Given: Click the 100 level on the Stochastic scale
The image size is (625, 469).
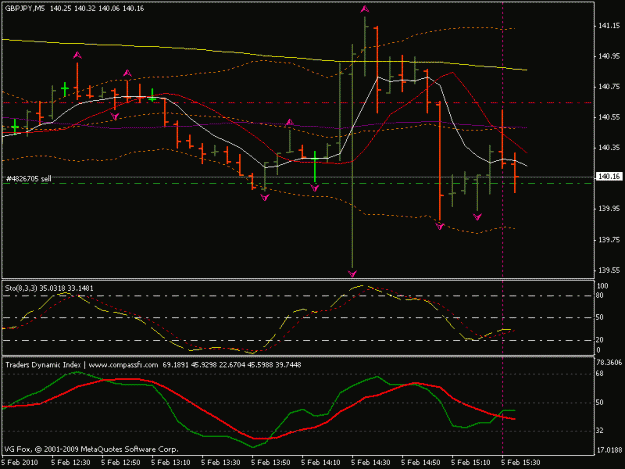Looking at the screenshot, I should click(603, 286).
